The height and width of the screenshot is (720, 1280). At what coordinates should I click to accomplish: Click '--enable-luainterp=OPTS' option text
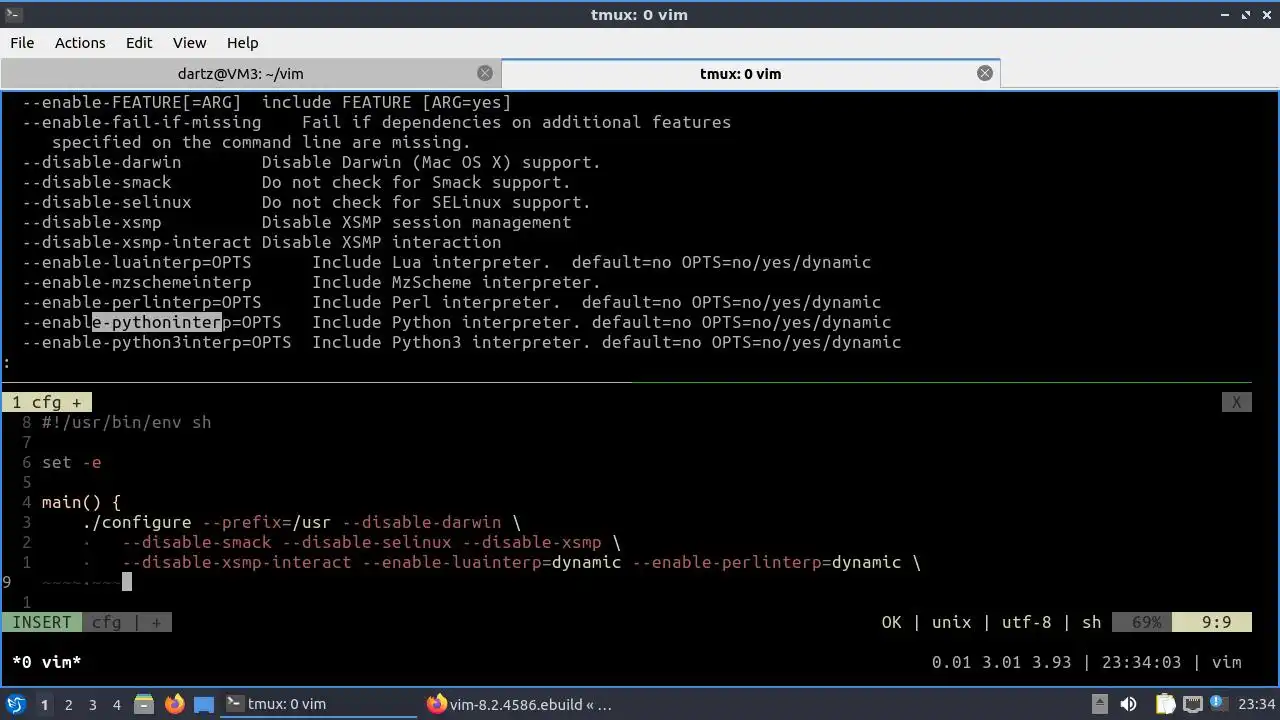(x=137, y=262)
